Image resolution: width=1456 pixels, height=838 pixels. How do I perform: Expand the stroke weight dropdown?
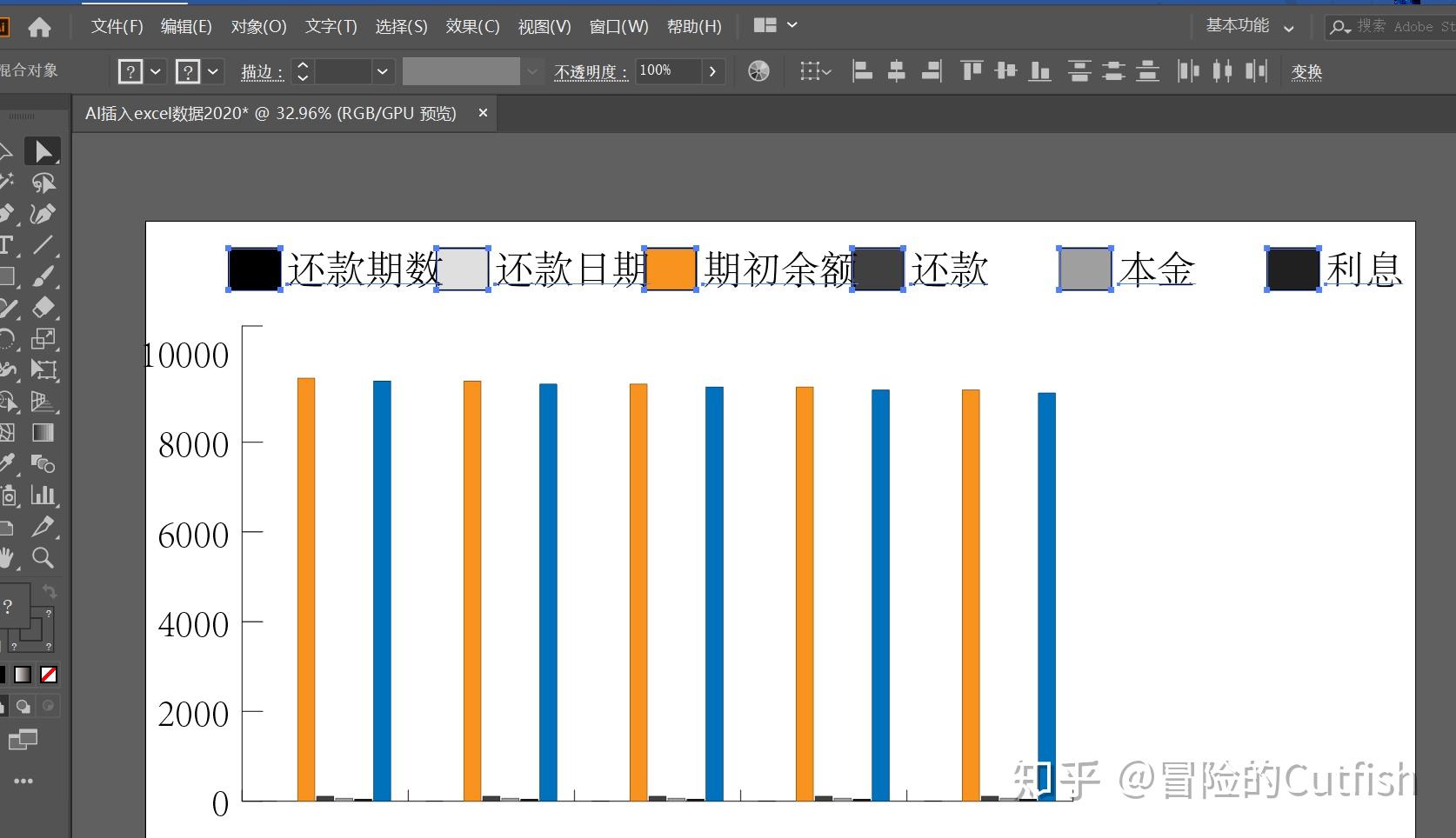pyautogui.click(x=382, y=71)
